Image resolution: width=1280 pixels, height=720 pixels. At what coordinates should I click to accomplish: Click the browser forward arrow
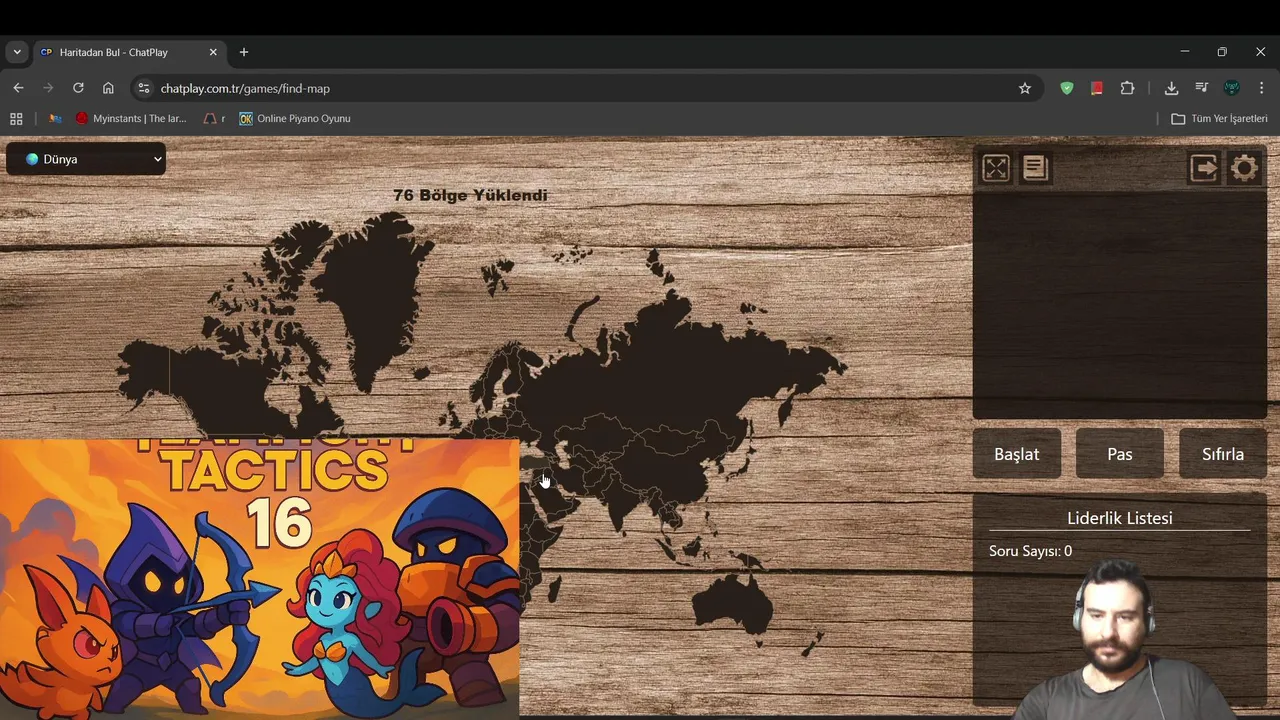click(x=48, y=88)
